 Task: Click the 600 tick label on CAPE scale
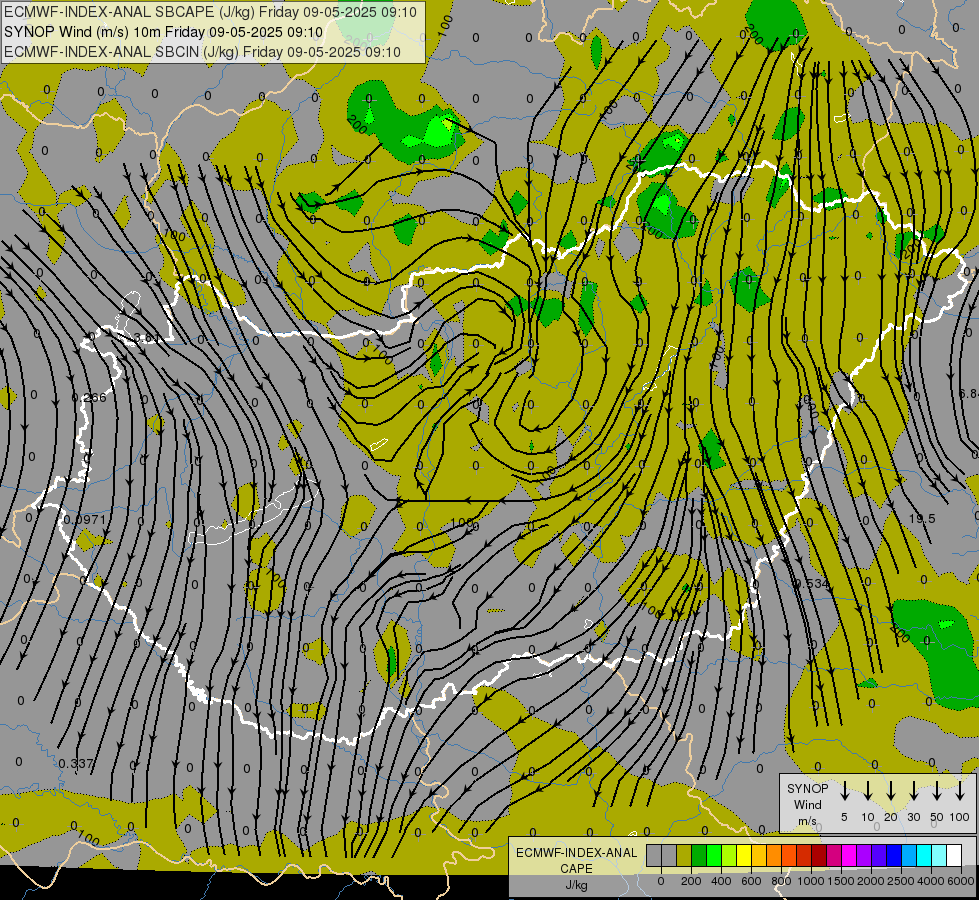[x=751, y=881]
